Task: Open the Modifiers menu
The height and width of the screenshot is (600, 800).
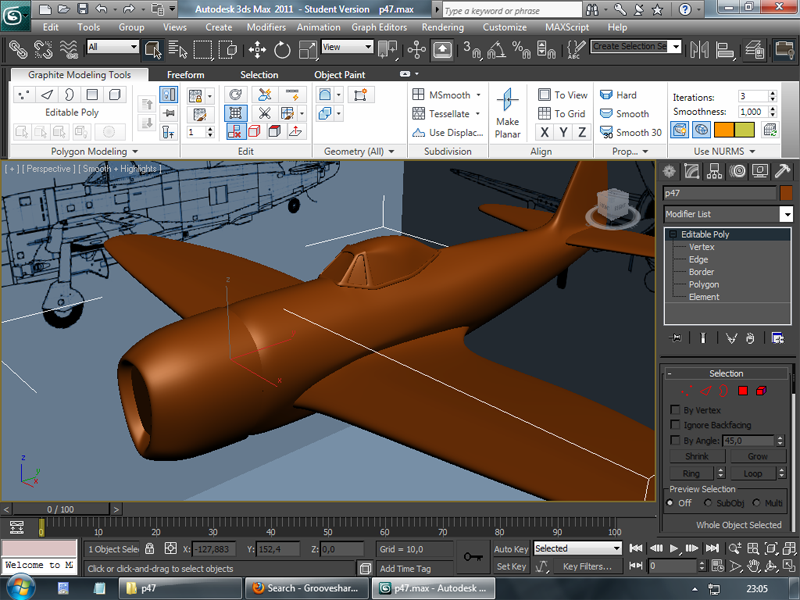Action: coord(266,27)
